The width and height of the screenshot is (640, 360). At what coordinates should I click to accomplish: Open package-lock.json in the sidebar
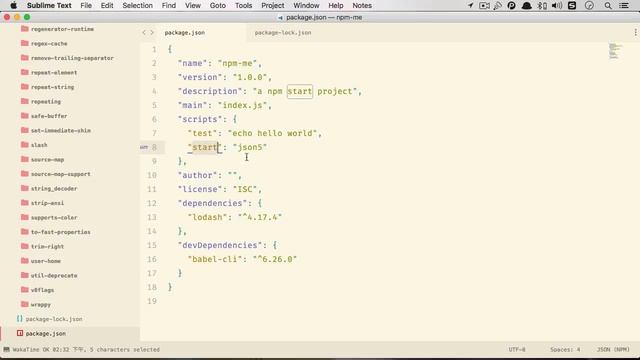click(x=54, y=319)
